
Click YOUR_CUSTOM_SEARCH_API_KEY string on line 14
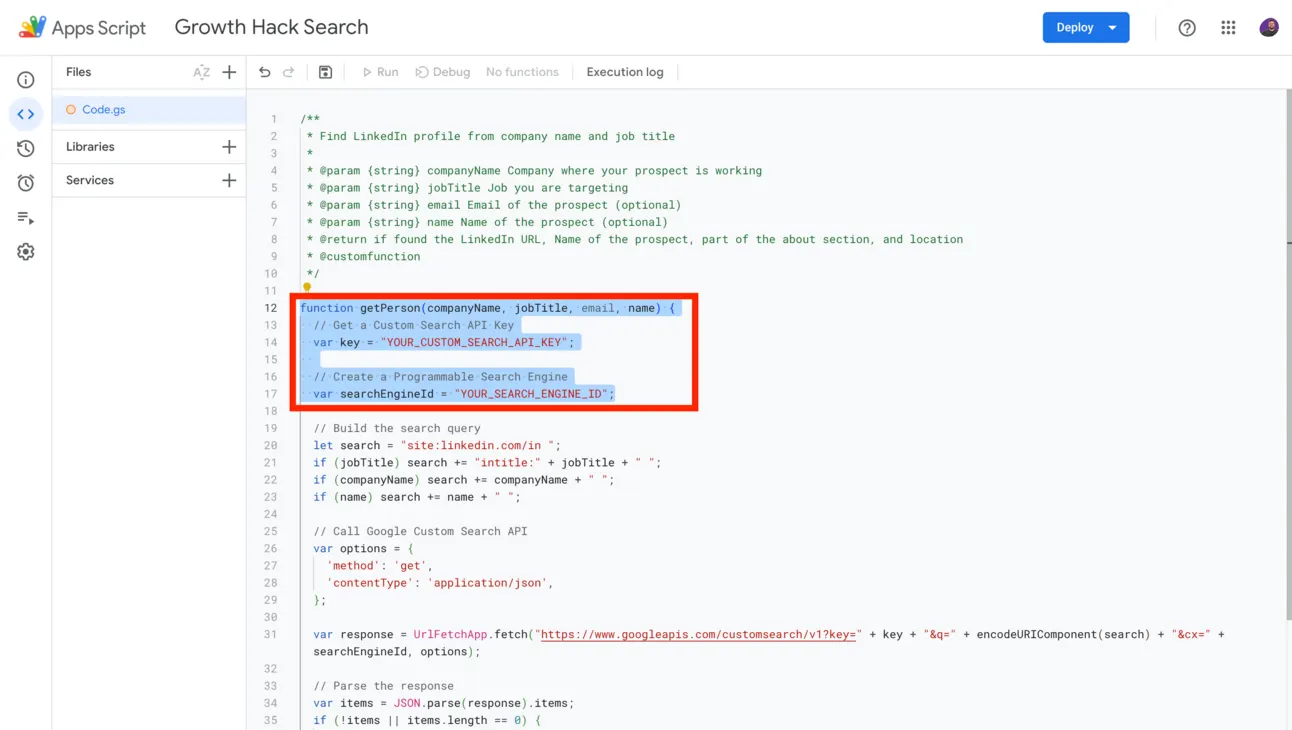474,342
